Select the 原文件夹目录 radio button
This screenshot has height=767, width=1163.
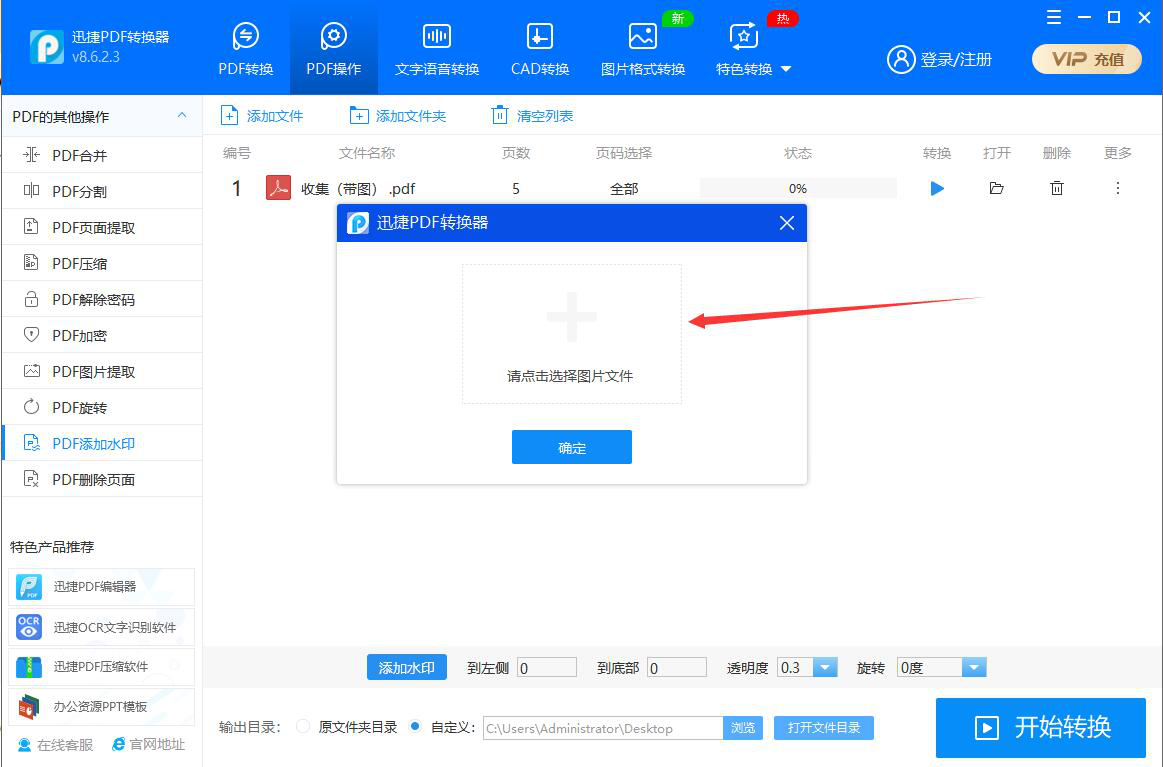(303, 727)
